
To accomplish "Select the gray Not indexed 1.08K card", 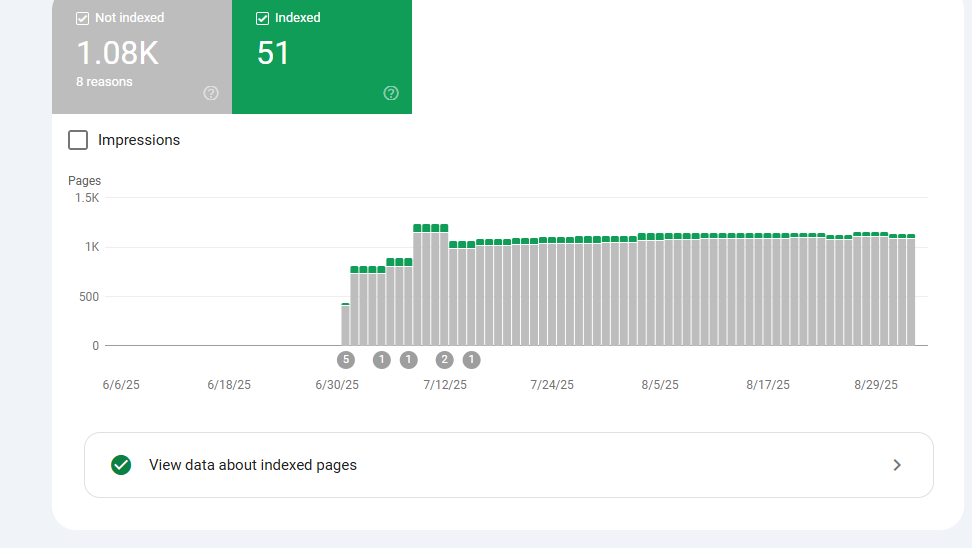I will 141,55.
